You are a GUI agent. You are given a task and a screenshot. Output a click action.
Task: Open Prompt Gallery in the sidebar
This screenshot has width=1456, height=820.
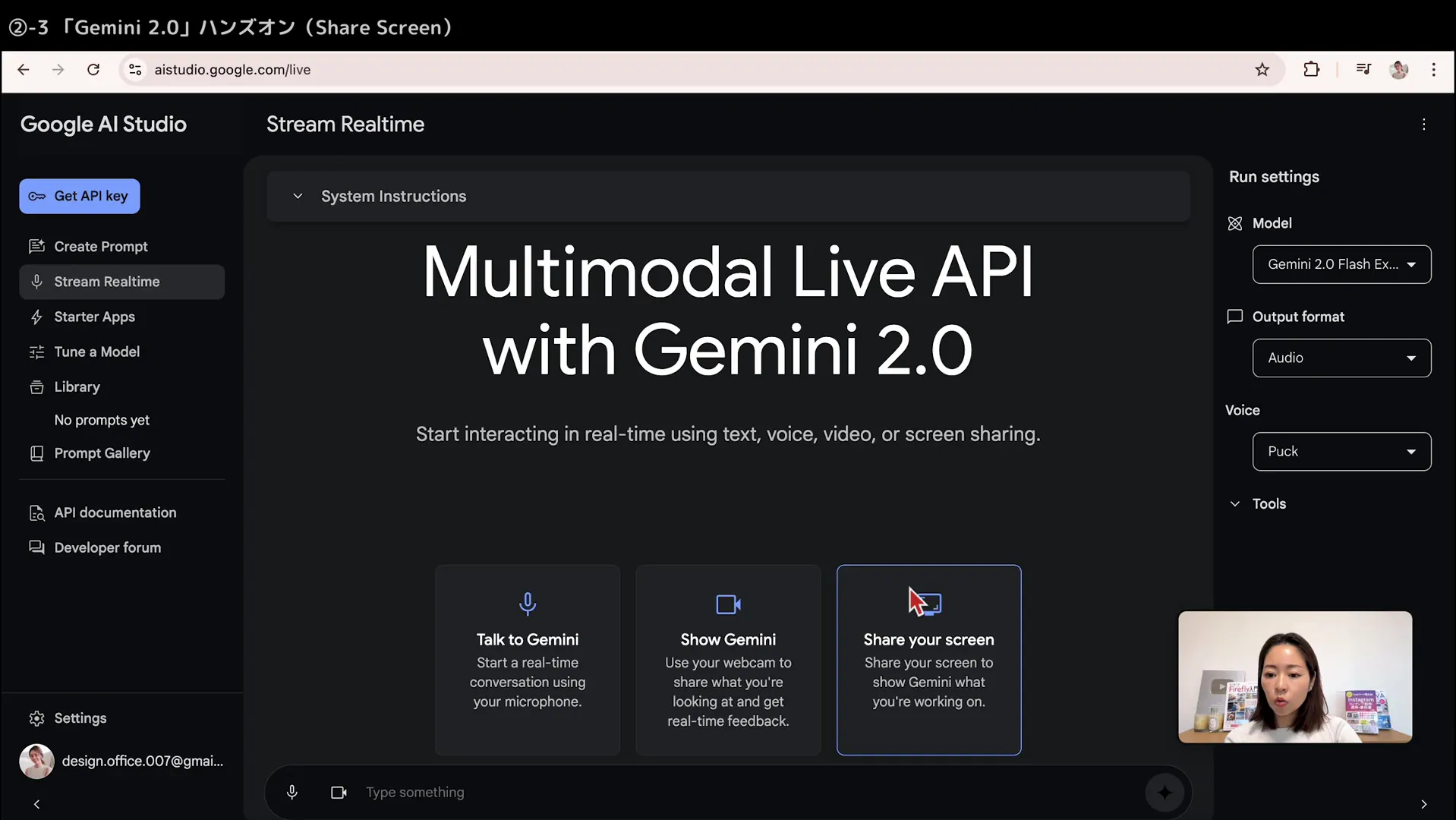[x=121, y=453]
